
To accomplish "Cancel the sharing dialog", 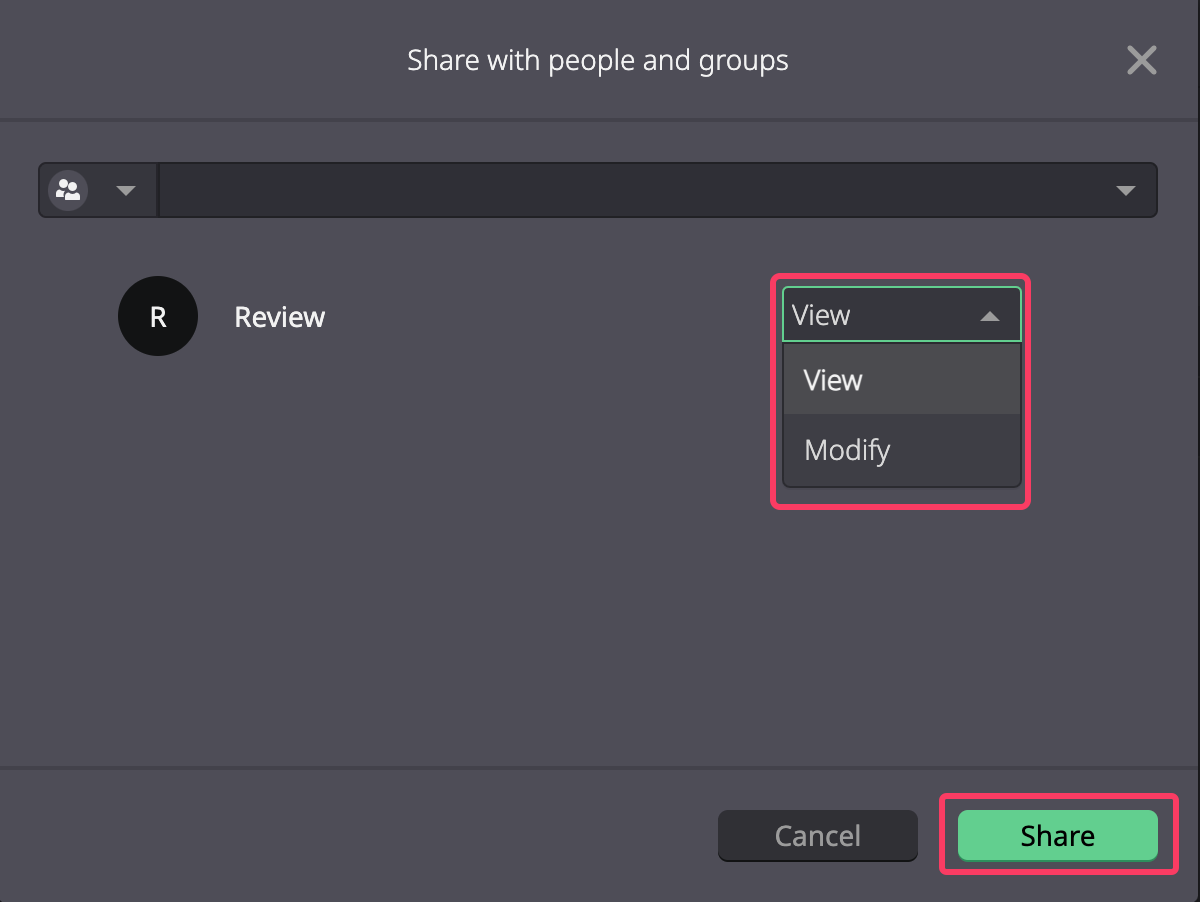I will click(818, 836).
